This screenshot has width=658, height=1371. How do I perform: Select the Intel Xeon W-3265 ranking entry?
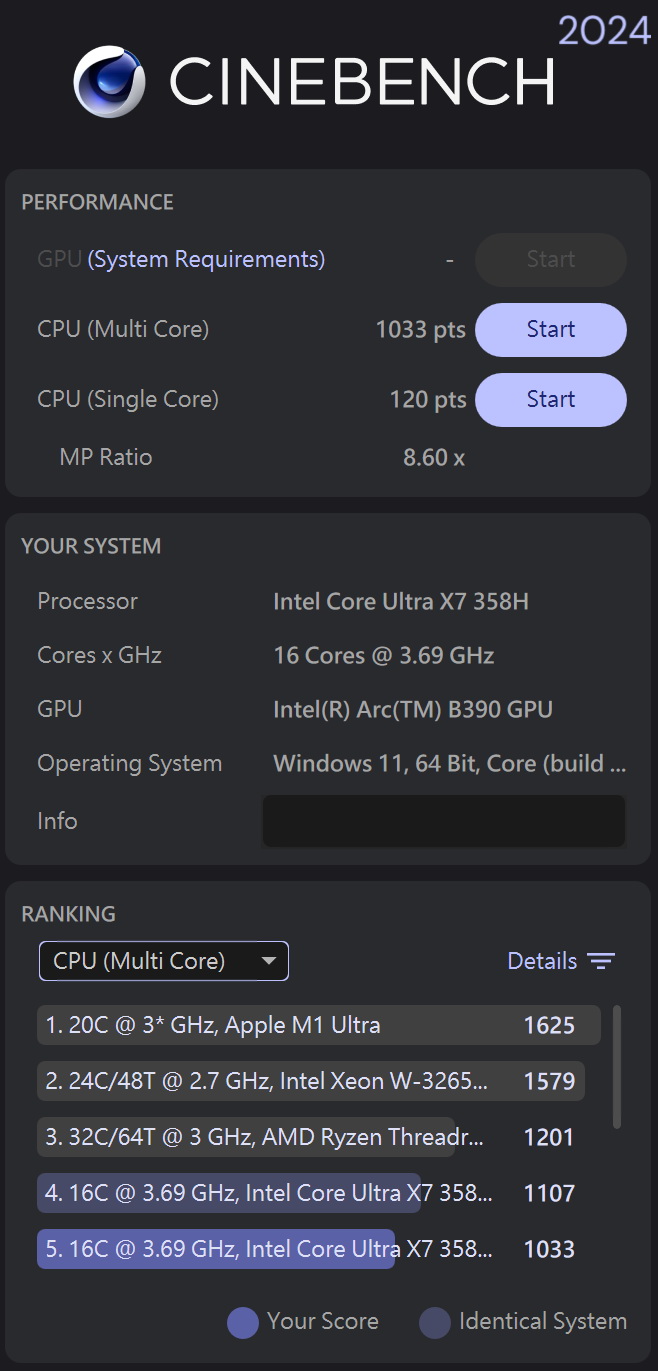click(310, 1081)
